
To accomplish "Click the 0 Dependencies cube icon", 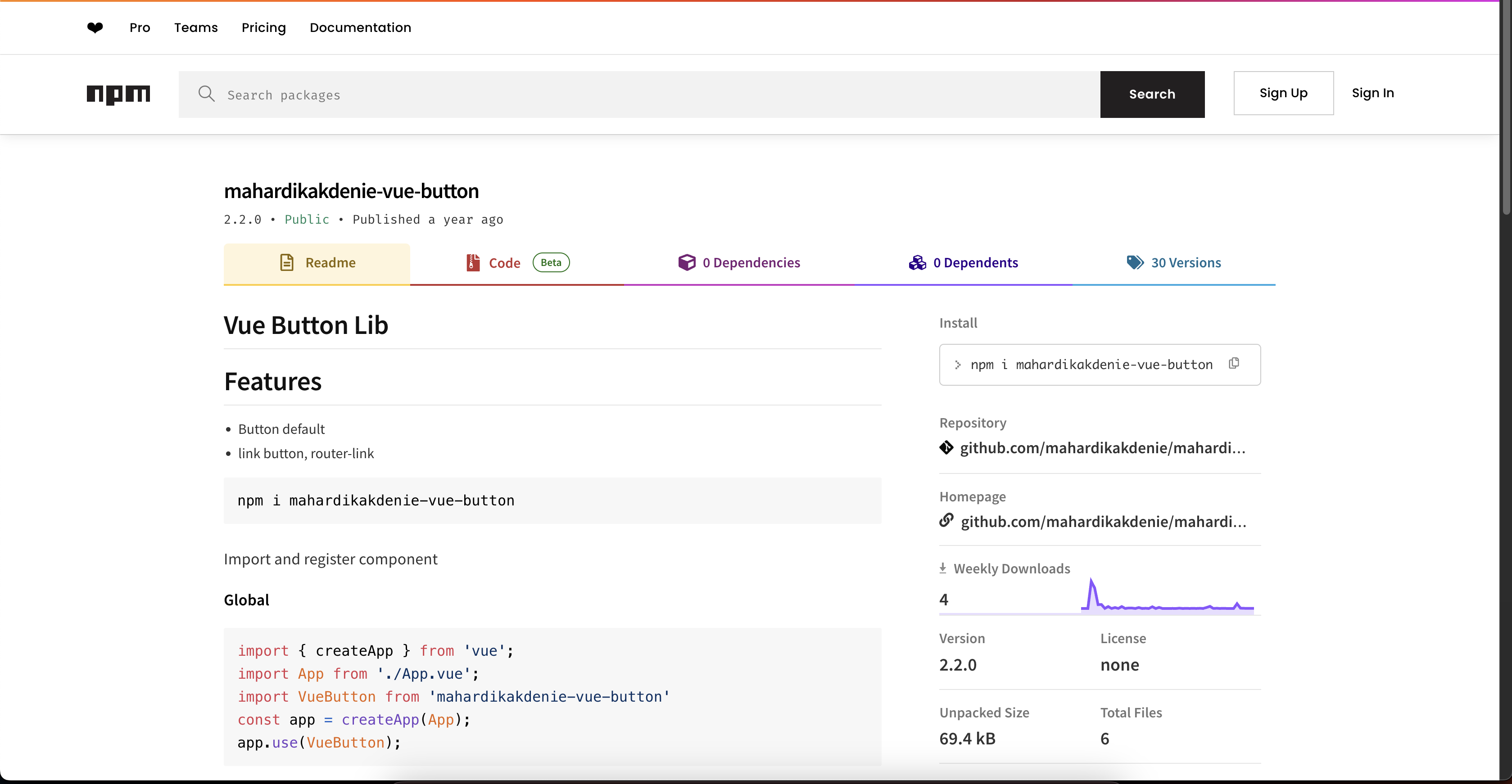I will [x=686, y=262].
